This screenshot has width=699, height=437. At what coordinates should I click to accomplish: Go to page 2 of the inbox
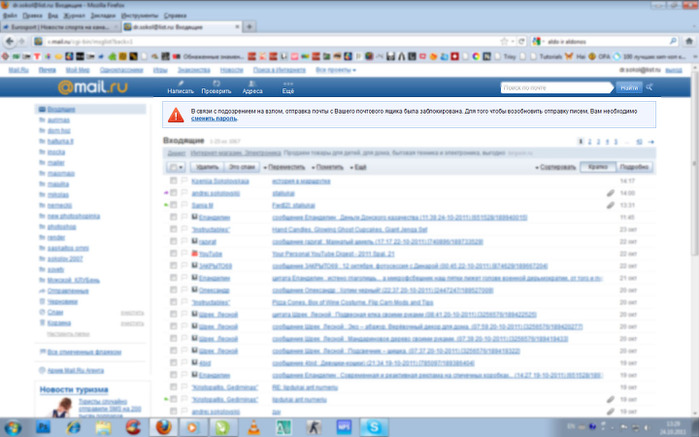coord(589,142)
